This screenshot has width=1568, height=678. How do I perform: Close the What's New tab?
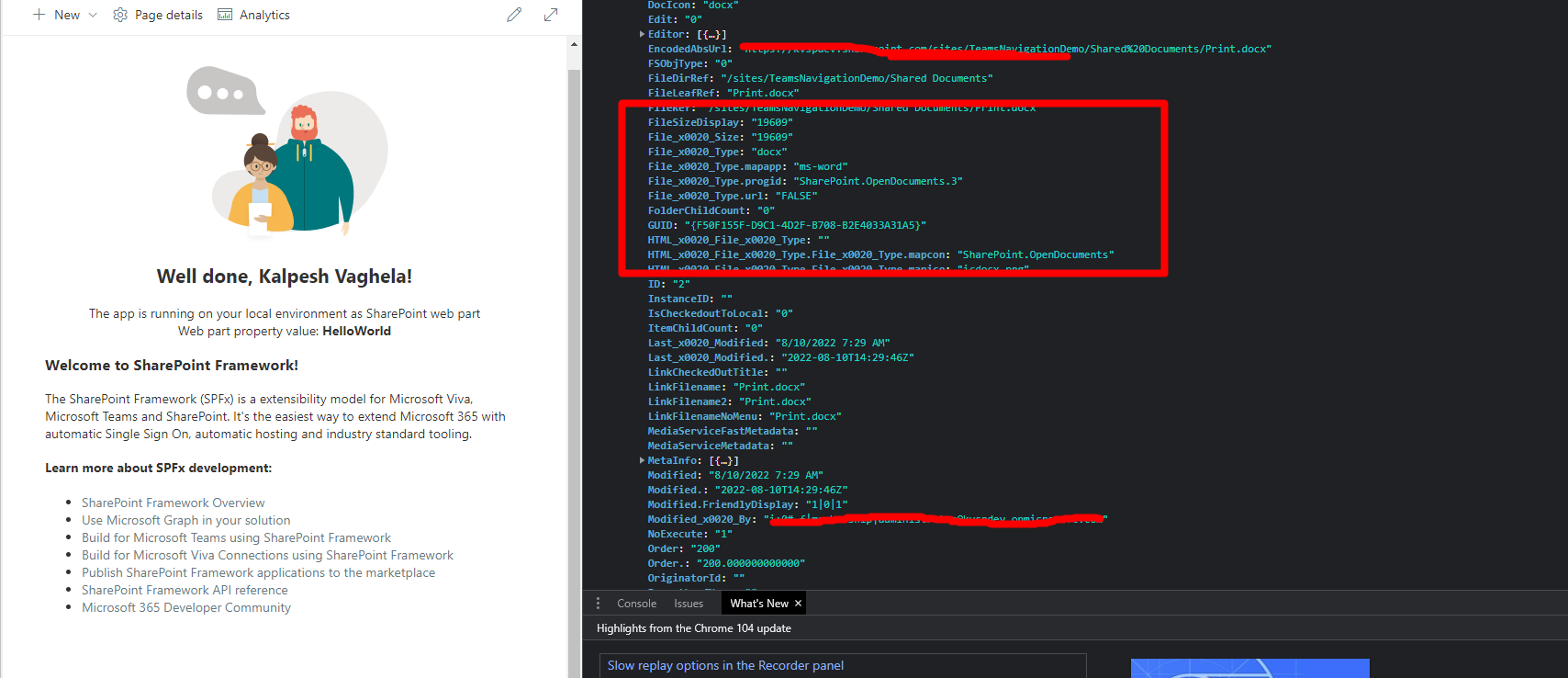coord(798,604)
